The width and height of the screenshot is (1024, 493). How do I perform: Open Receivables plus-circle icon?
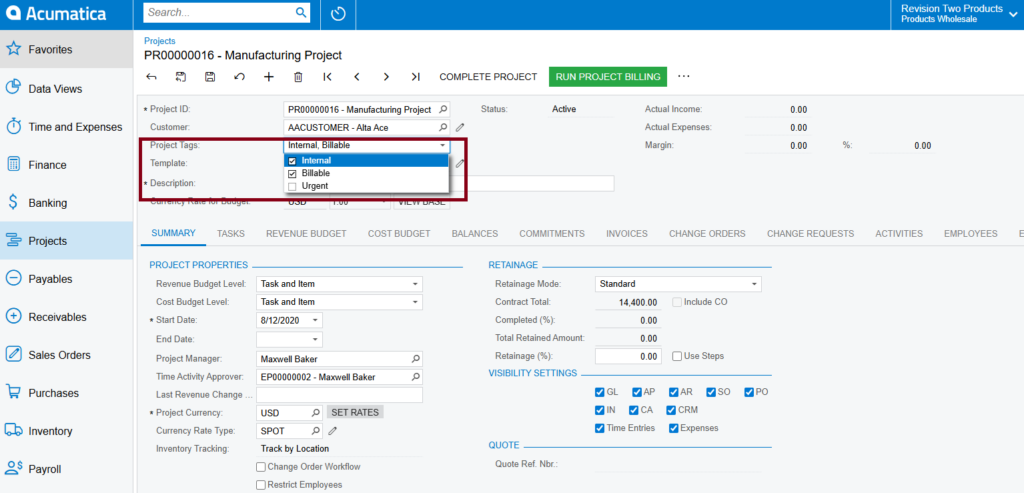coord(13,317)
